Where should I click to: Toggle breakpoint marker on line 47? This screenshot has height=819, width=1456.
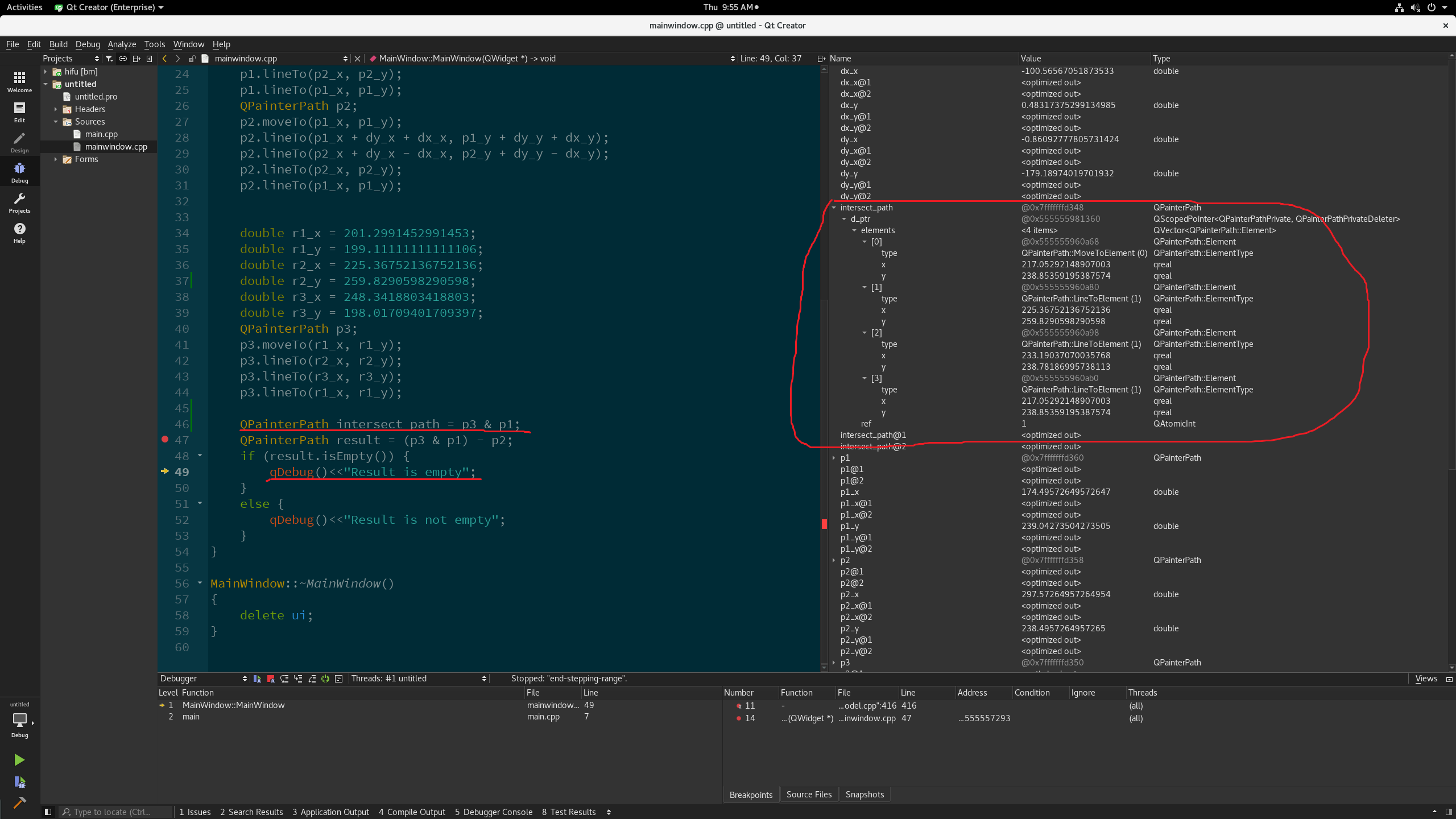[165, 439]
